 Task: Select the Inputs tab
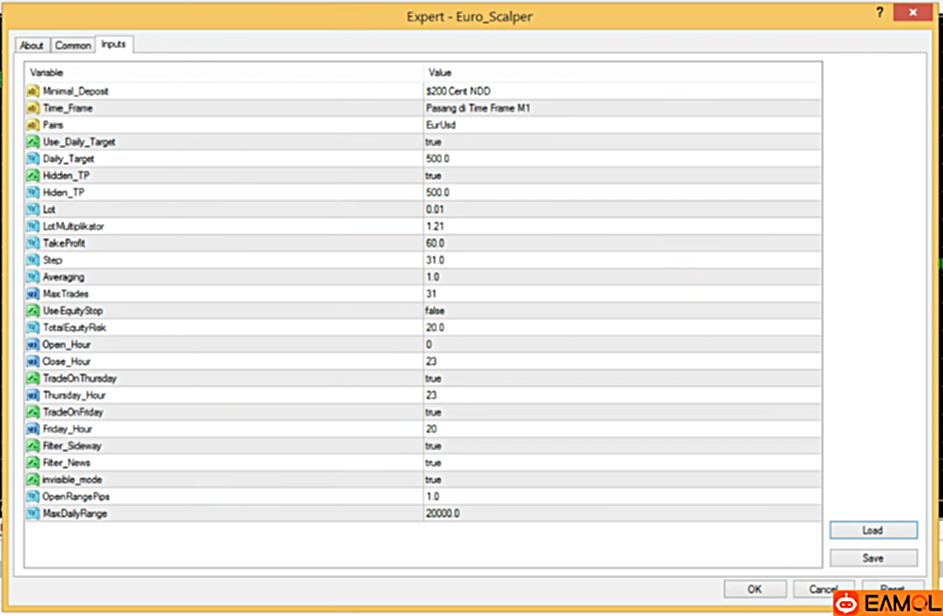pos(114,45)
